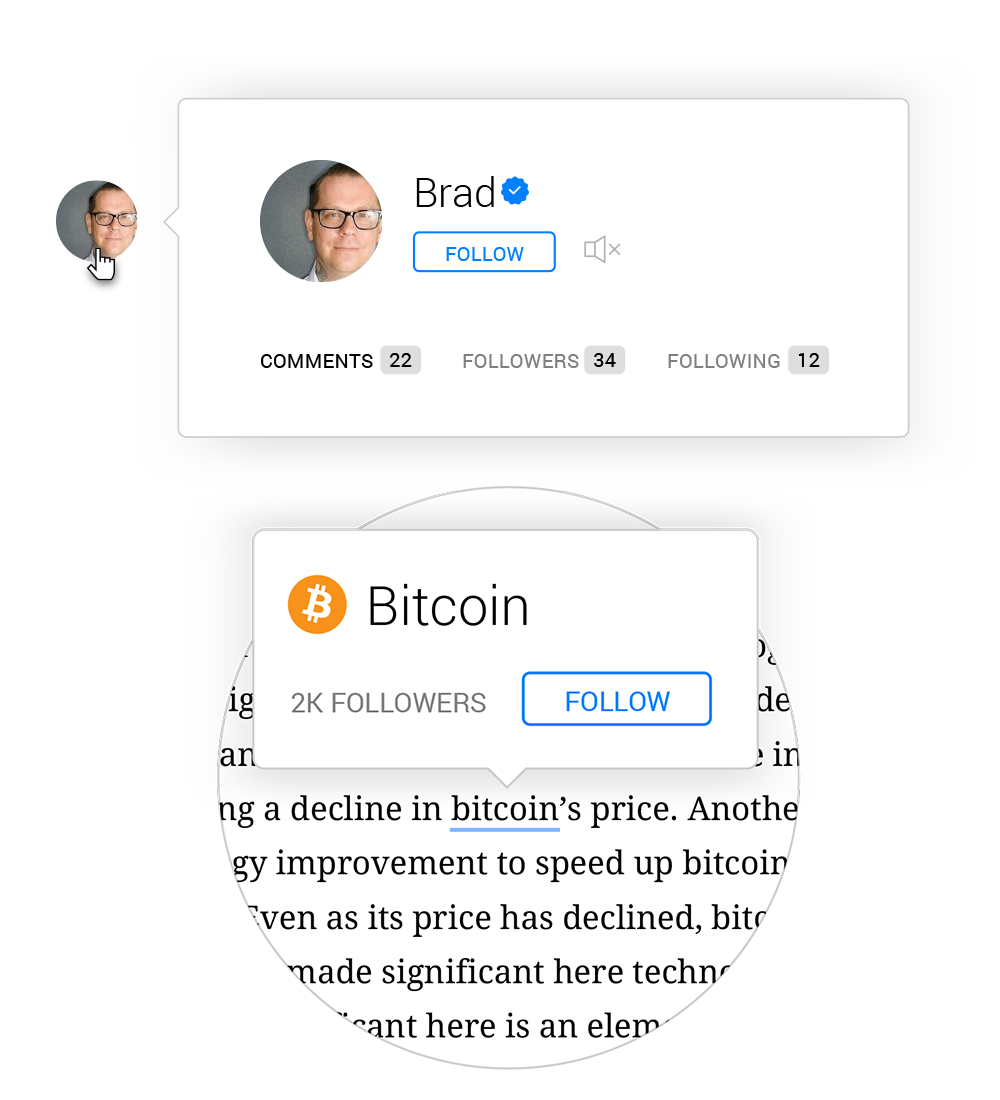Click the 2K FOLLOWERS label
The width and height of the screenshot is (1000, 1100).
pyautogui.click(x=388, y=703)
